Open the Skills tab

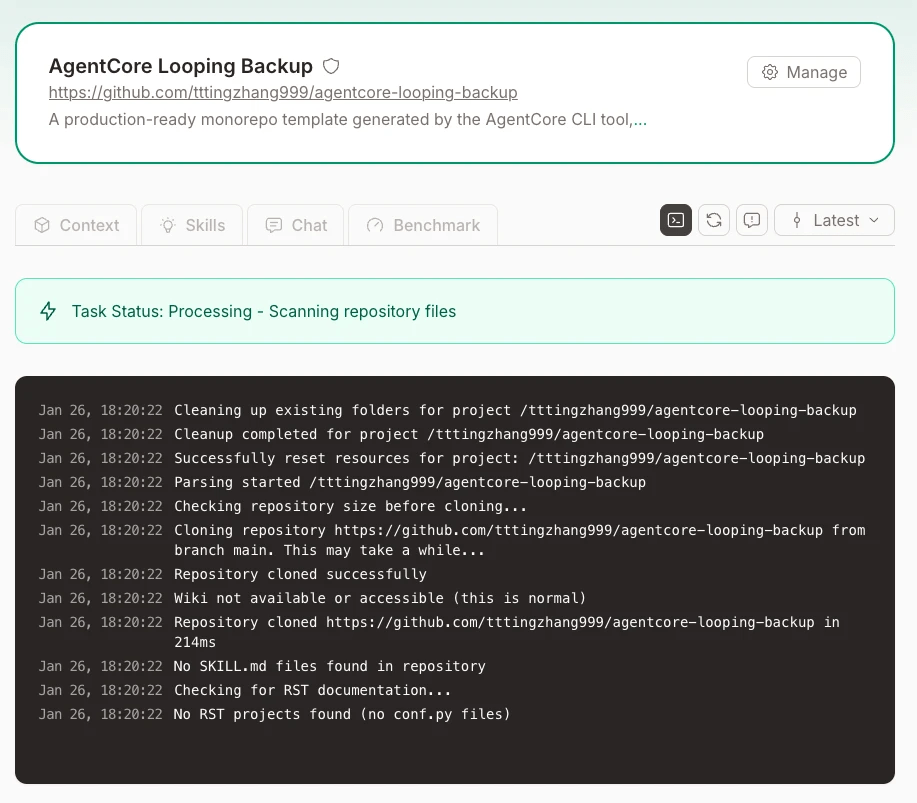pyautogui.click(x=192, y=225)
